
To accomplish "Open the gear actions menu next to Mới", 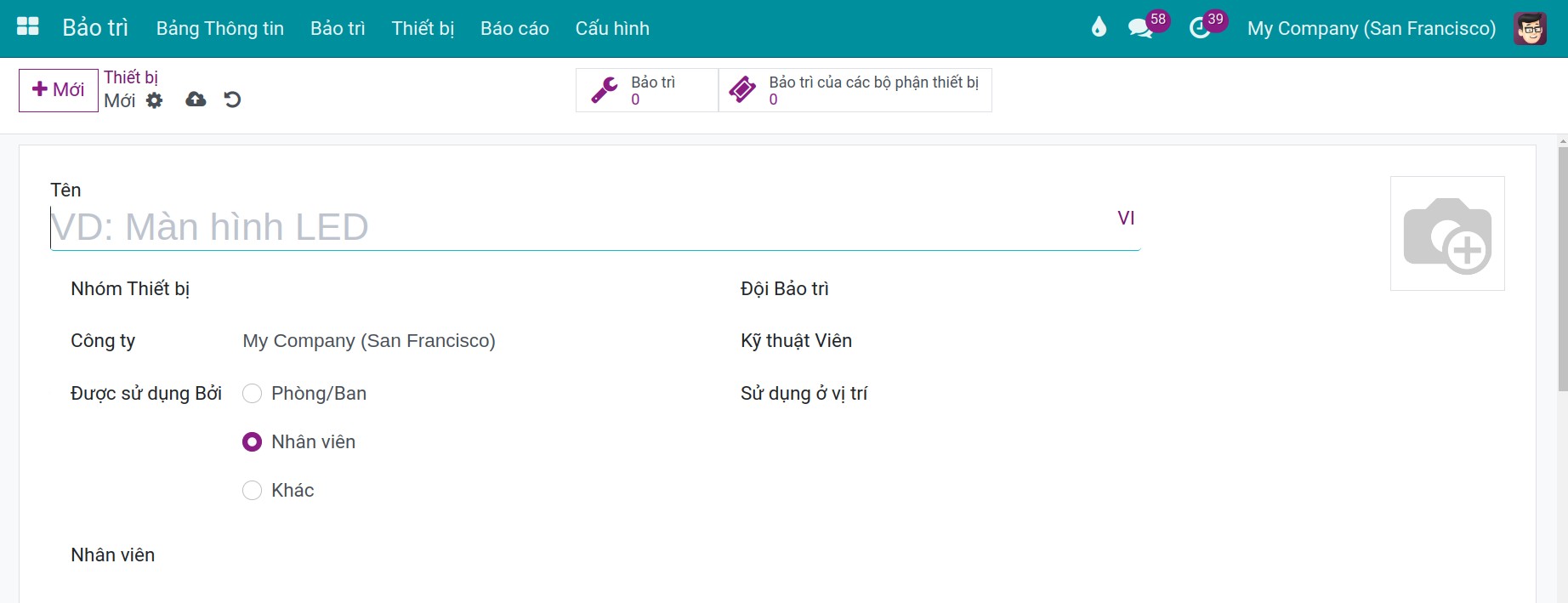I will point(154,100).
